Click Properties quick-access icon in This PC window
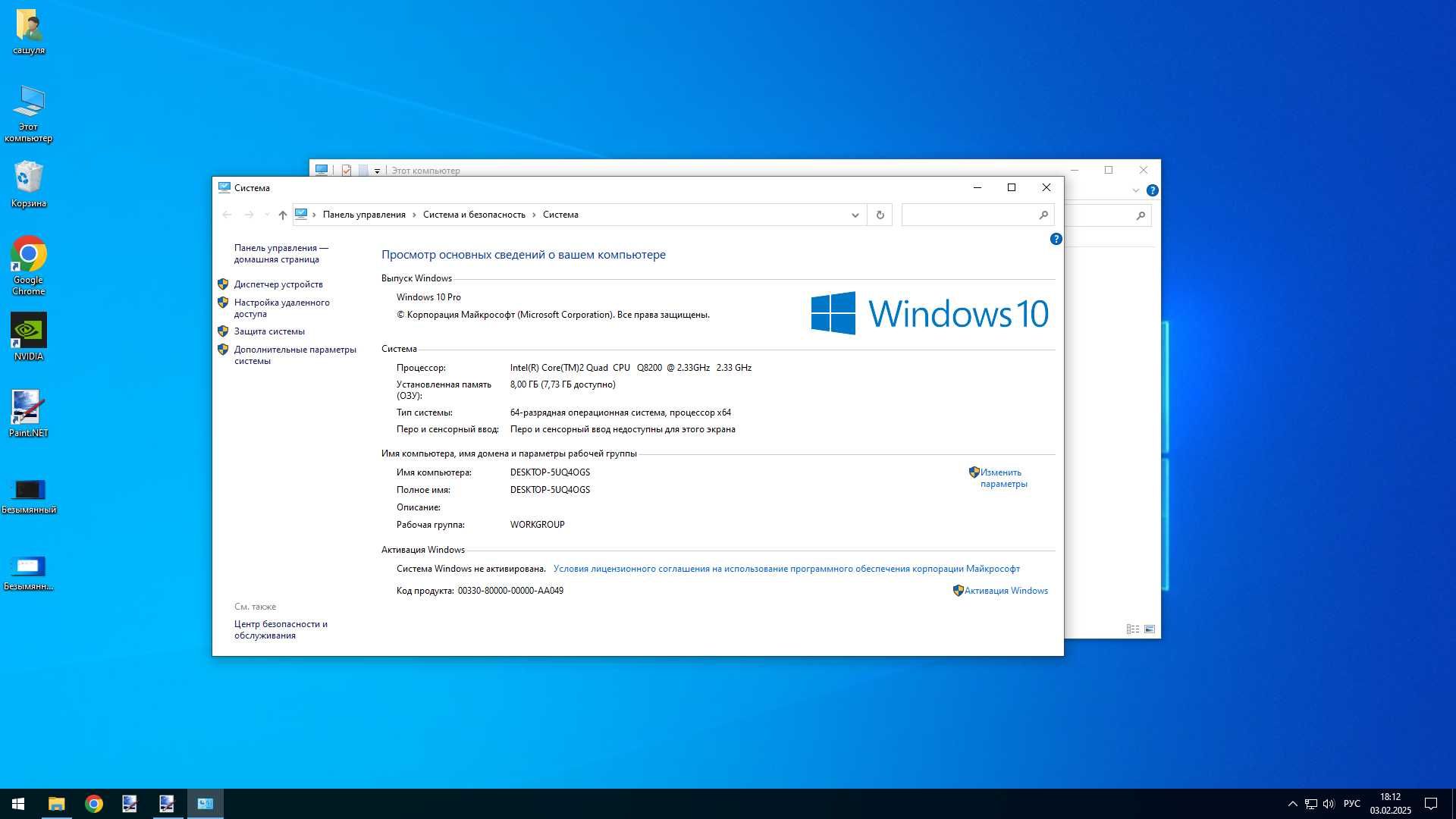The width and height of the screenshot is (1456, 819). click(x=347, y=171)
